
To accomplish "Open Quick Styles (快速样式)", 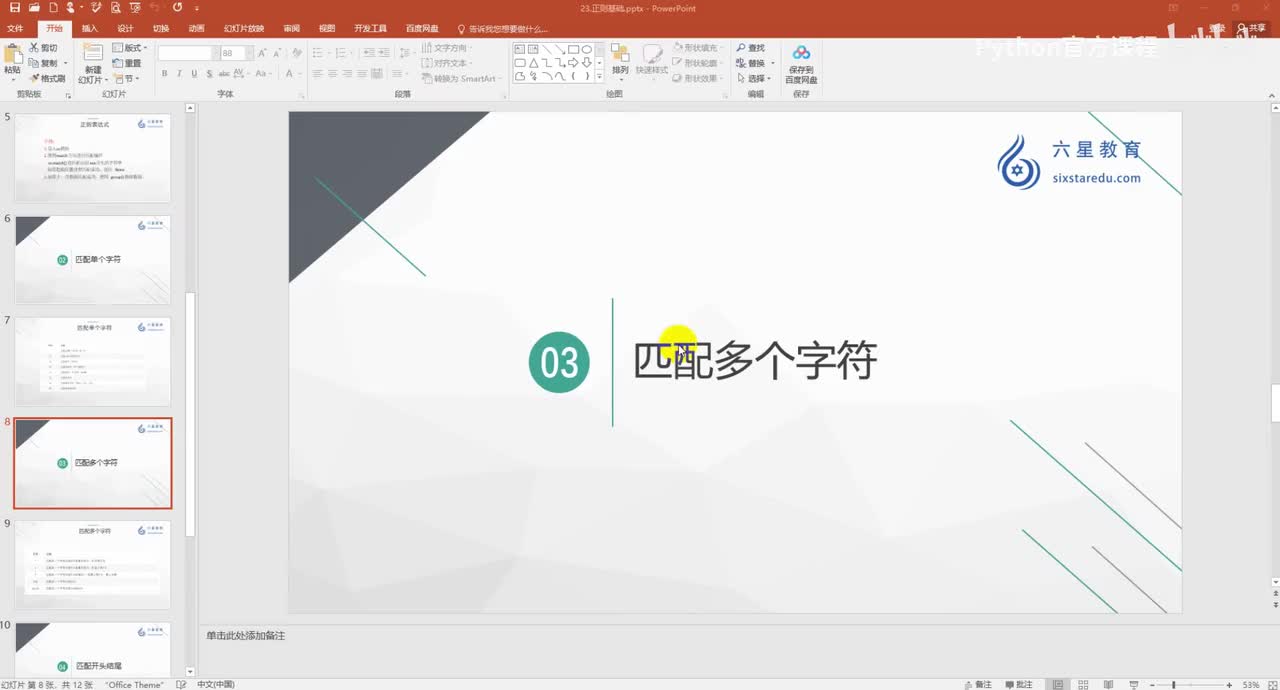I will [x=652, y=62].
